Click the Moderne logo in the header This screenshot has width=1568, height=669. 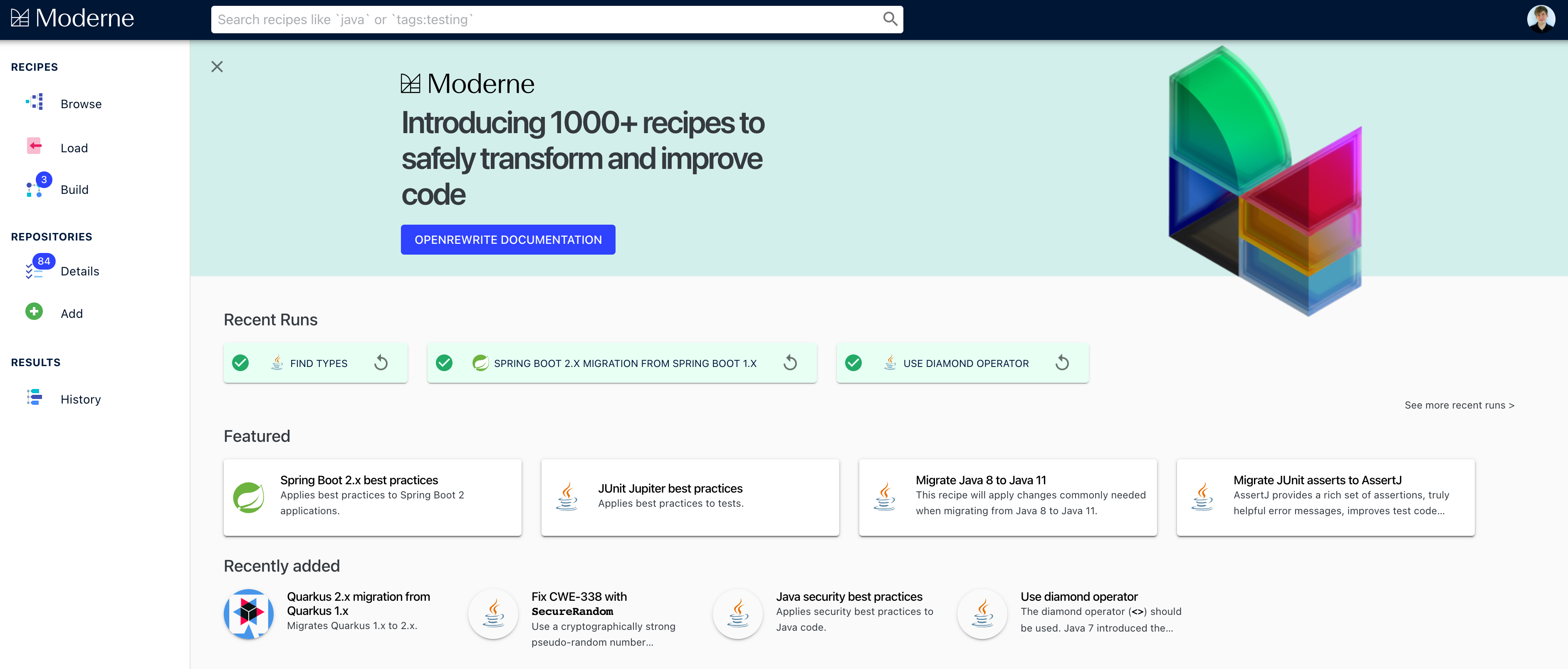coord(72,18)
